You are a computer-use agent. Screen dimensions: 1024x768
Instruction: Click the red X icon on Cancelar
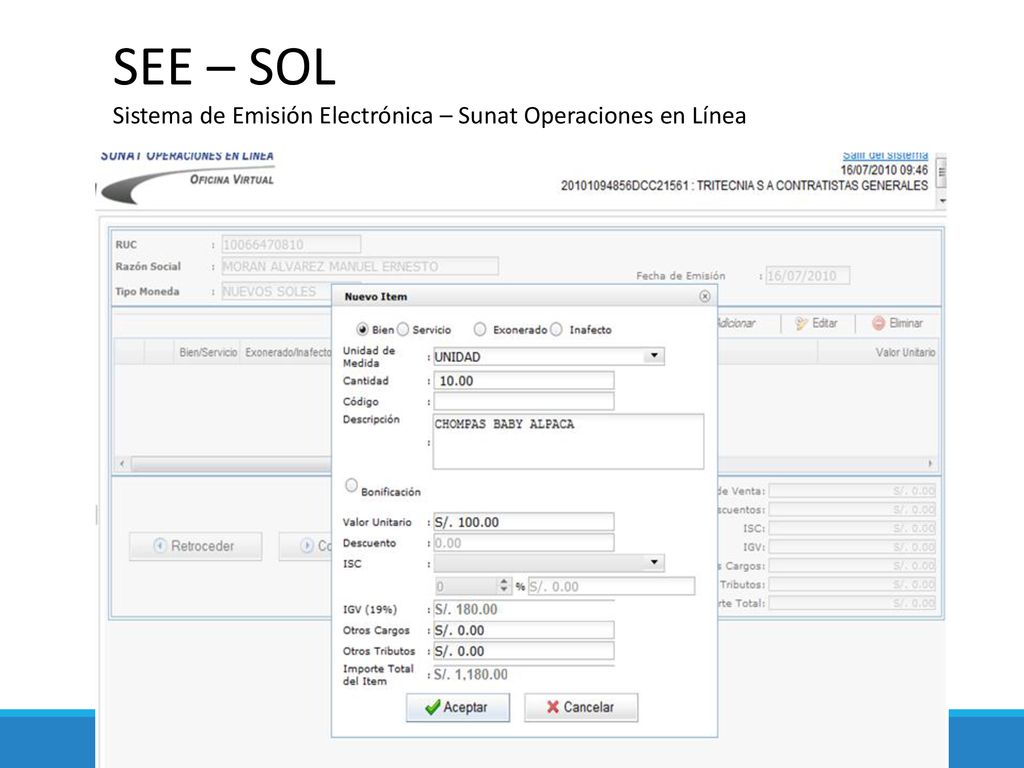point(552,707)
